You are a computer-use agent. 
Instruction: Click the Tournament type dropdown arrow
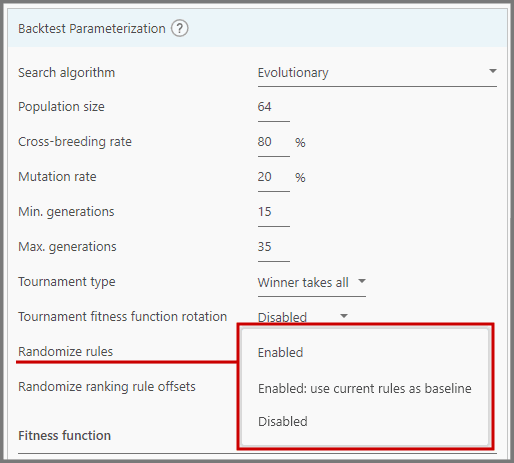tap(362, 281)
